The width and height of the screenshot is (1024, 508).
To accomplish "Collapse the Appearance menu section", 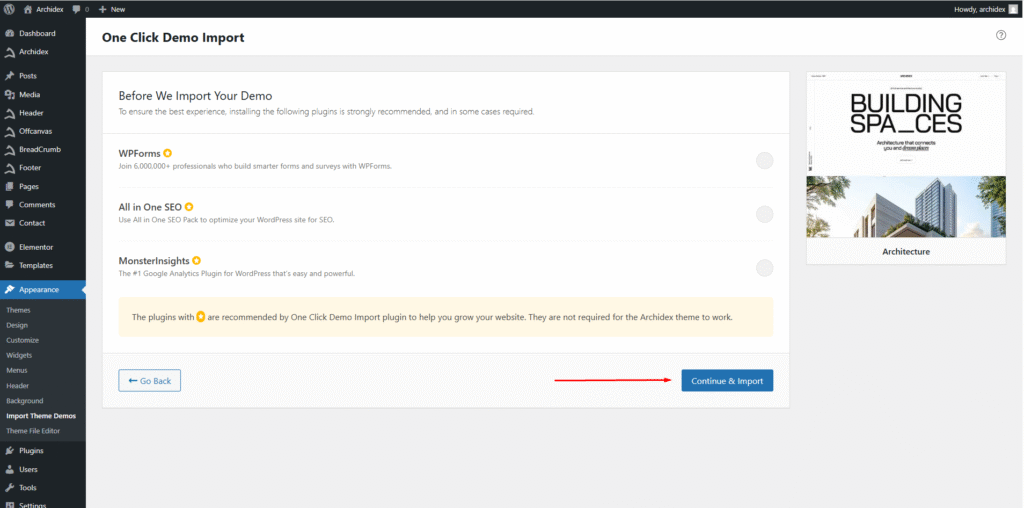I will (x=42, y=290).
